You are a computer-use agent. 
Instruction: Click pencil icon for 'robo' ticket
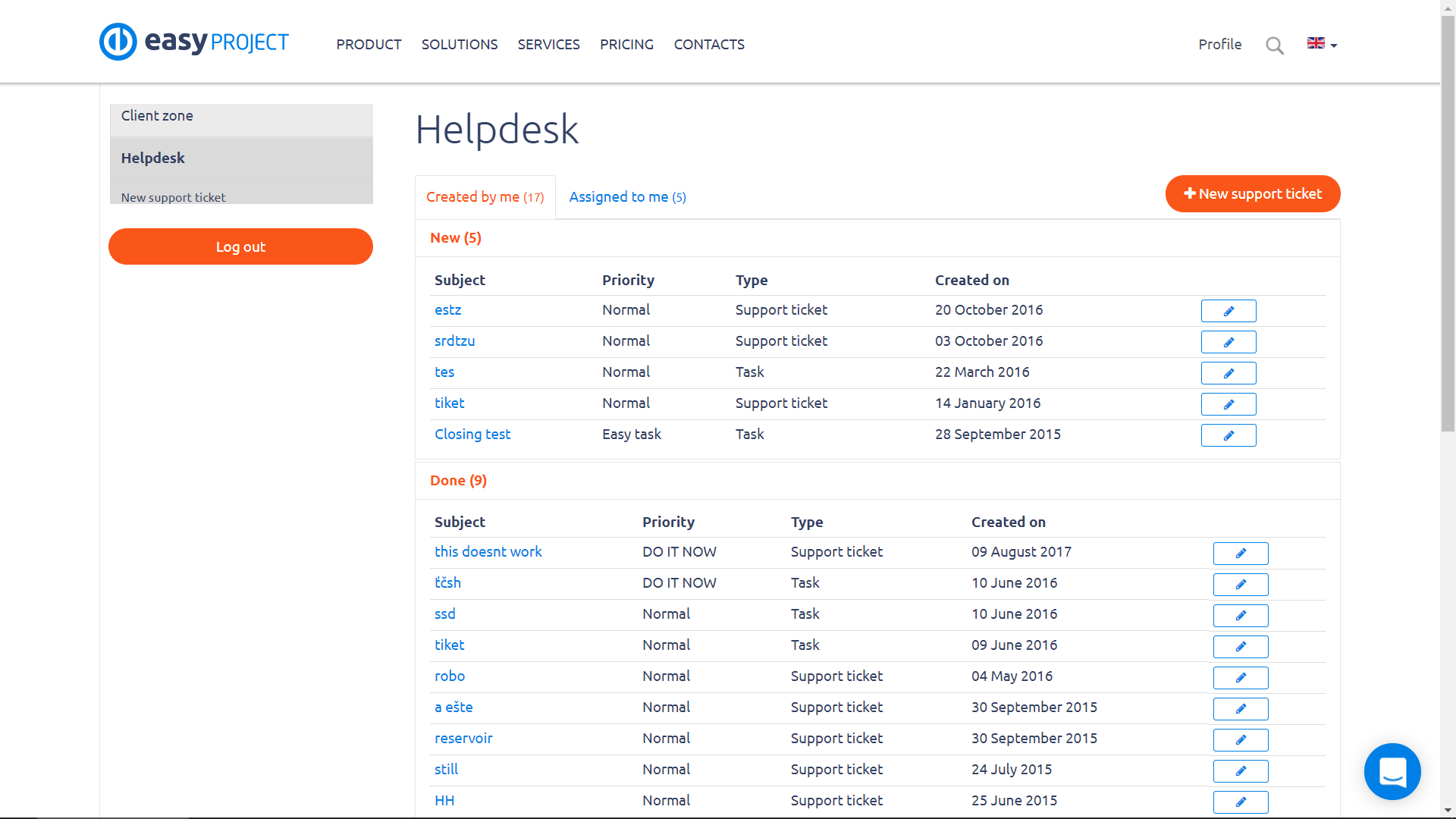coord(1241,678)
